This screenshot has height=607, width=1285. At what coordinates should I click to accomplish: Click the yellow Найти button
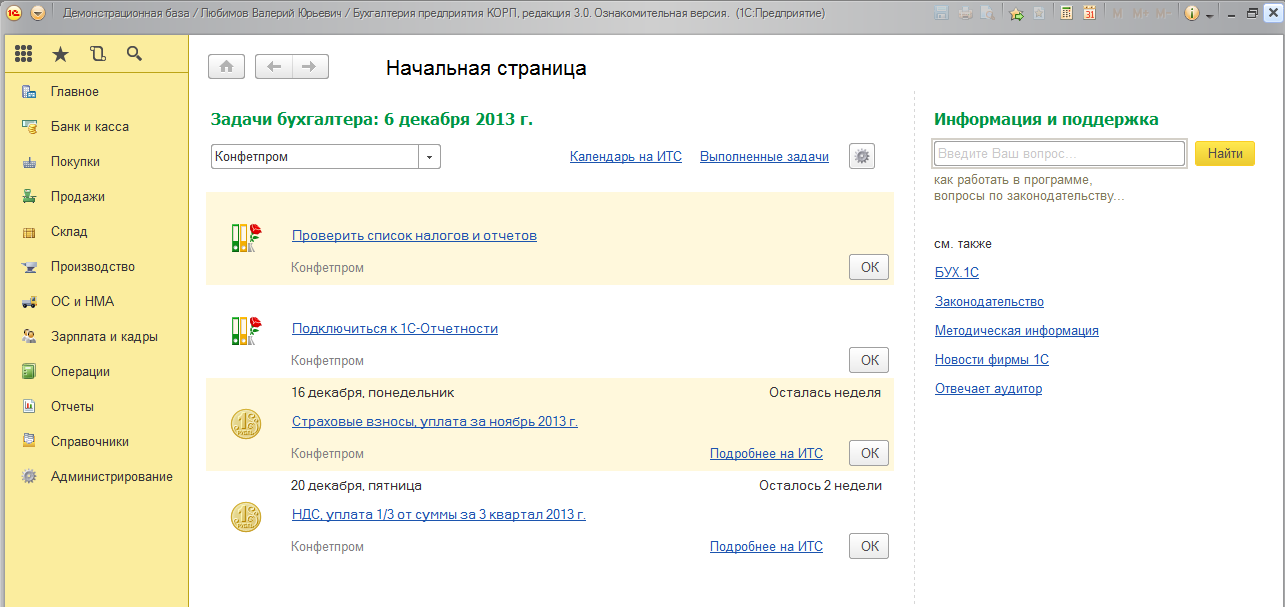coord(1225,154)
